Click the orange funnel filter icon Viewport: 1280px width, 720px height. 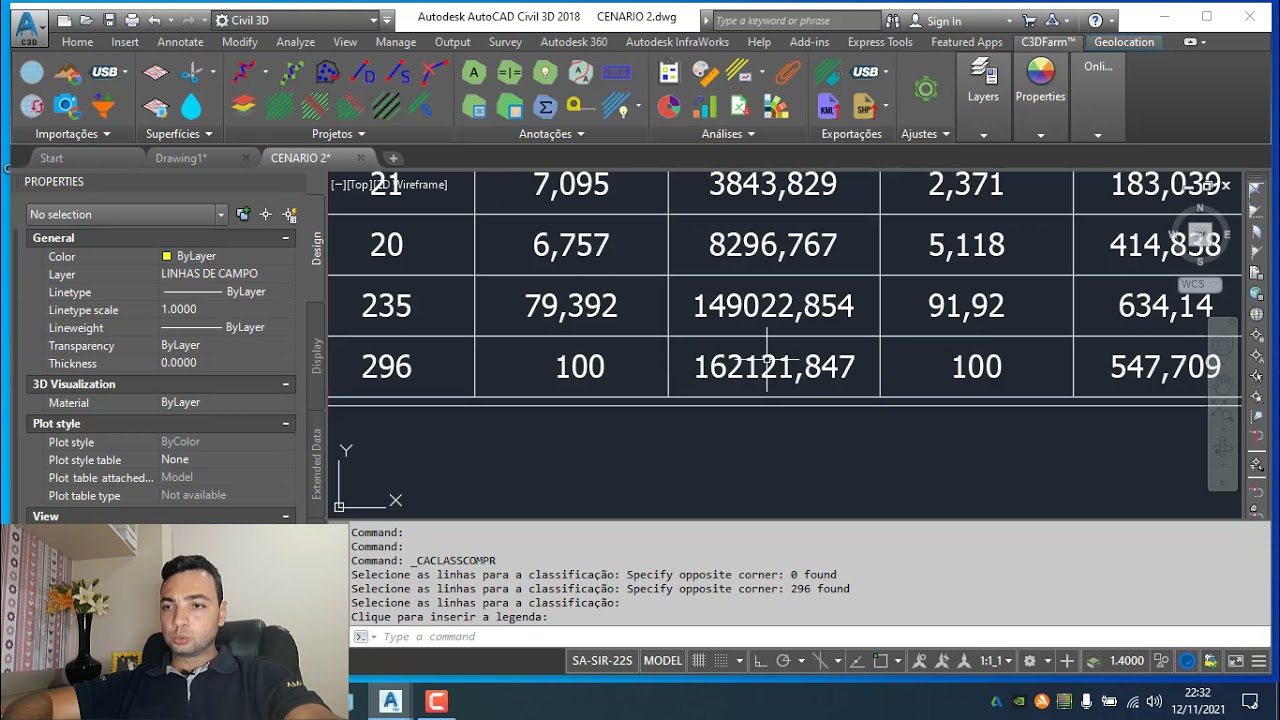coord(103,105)
